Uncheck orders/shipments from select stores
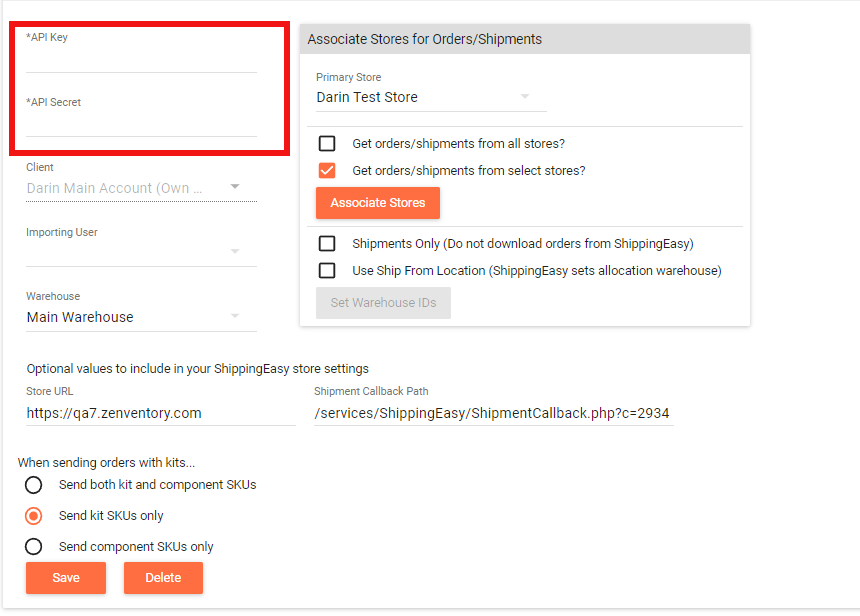The image size is (860, 616). click(x=326, y=170)
